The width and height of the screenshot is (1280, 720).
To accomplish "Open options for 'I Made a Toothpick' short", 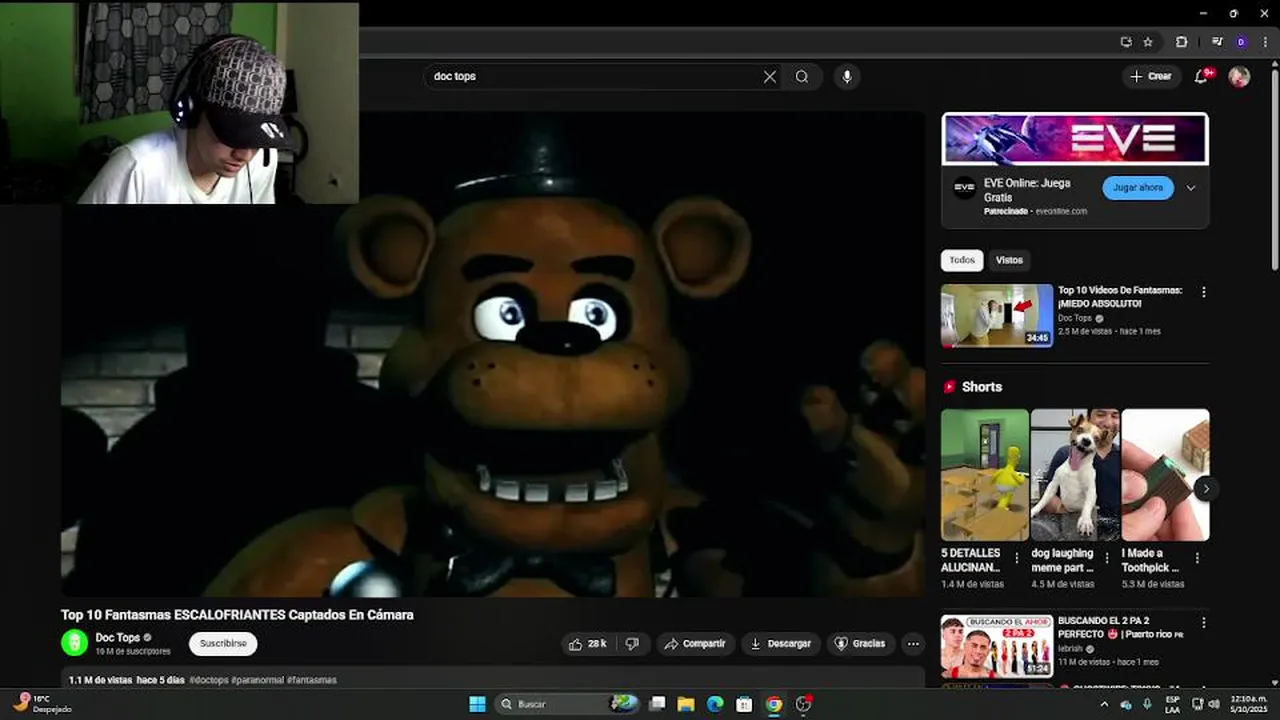I will coord(1197,558).
